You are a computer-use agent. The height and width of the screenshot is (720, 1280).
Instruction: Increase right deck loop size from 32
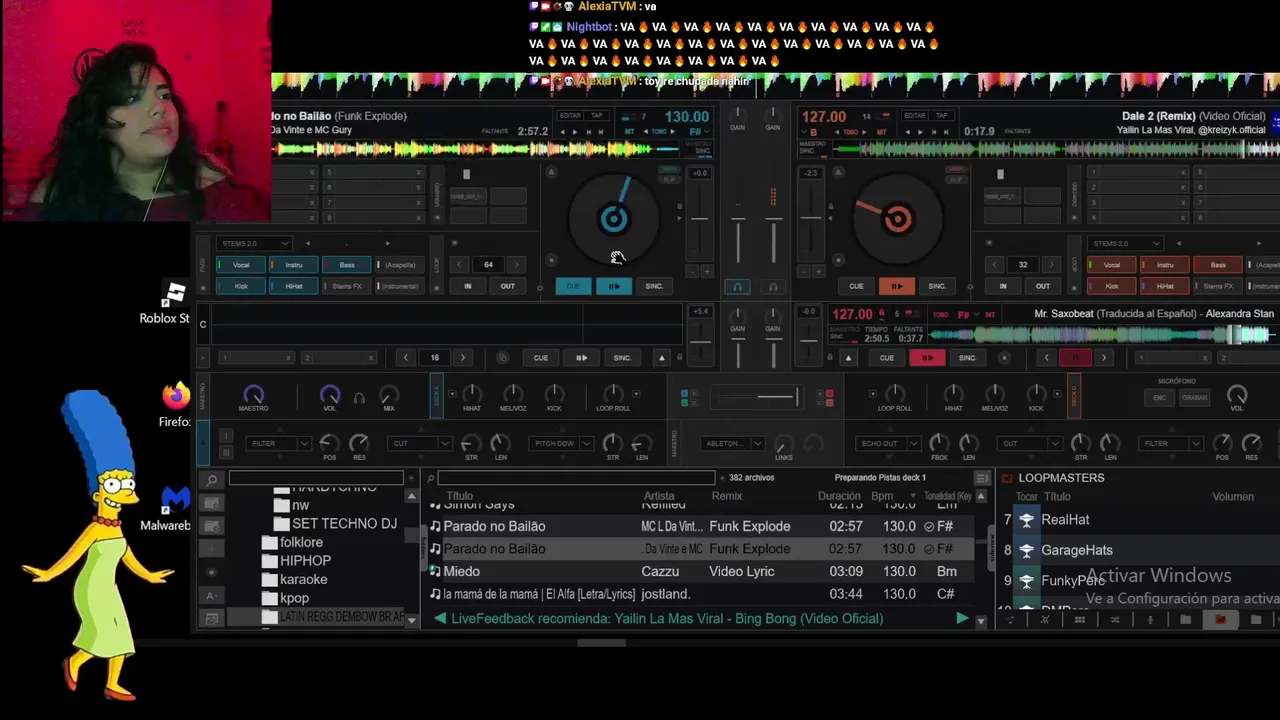coord(1051,265)
